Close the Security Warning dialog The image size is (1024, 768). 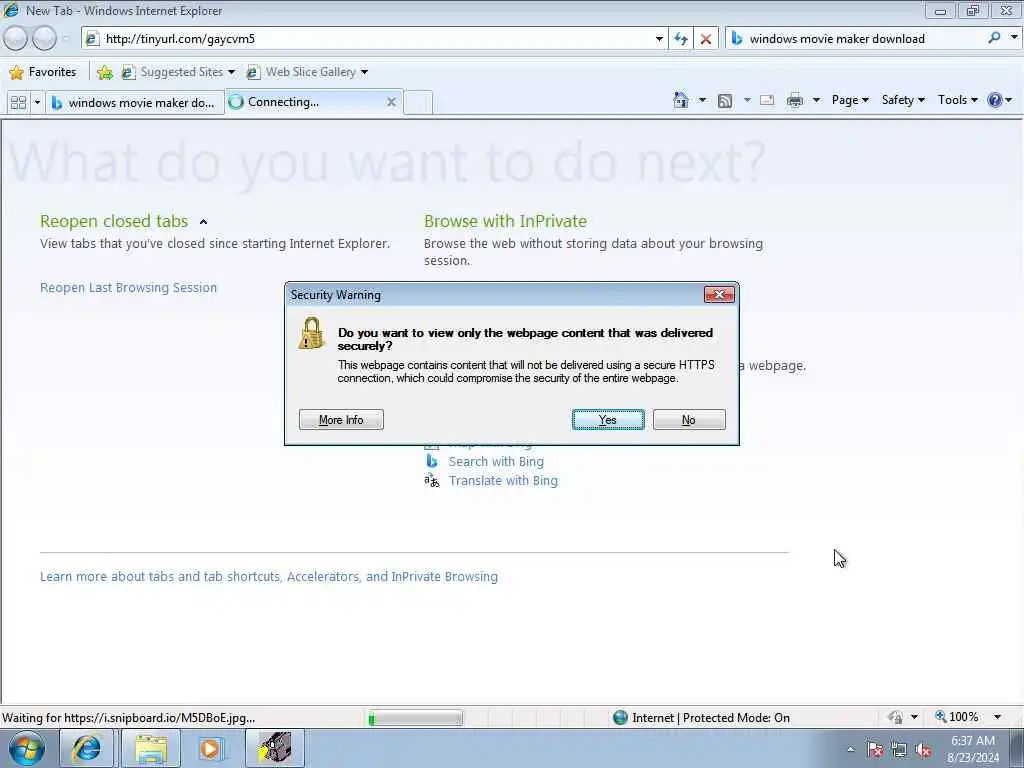tap(719, 295)
